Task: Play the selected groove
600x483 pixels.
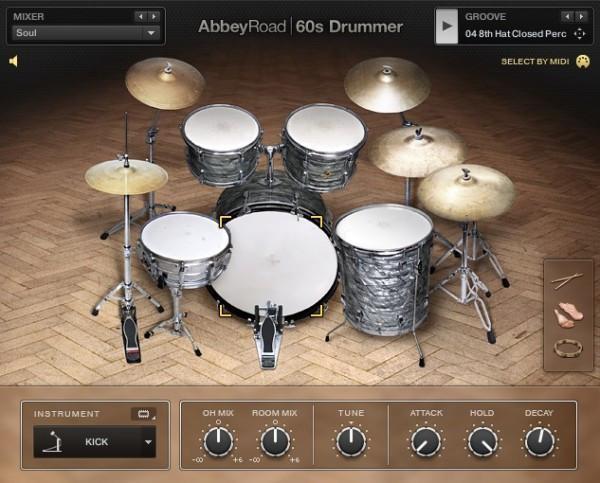Action: [x=447, y=26]
